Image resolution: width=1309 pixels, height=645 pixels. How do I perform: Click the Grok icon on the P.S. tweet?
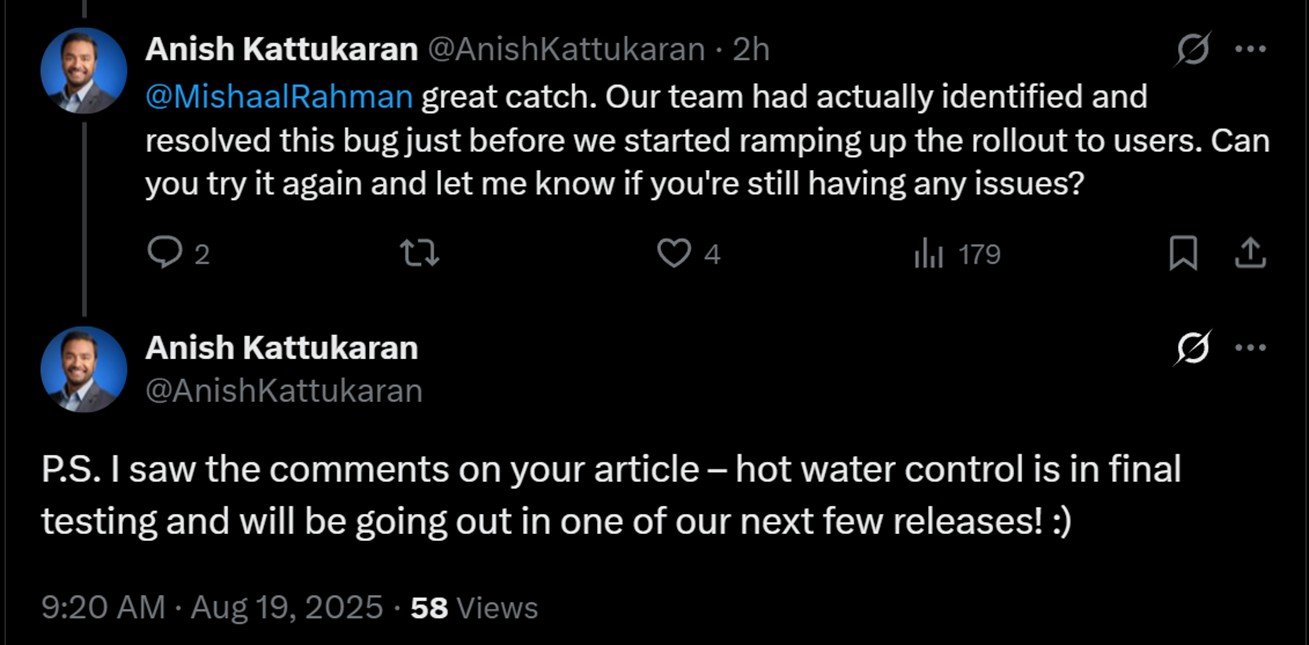(x=1194, y=349)
